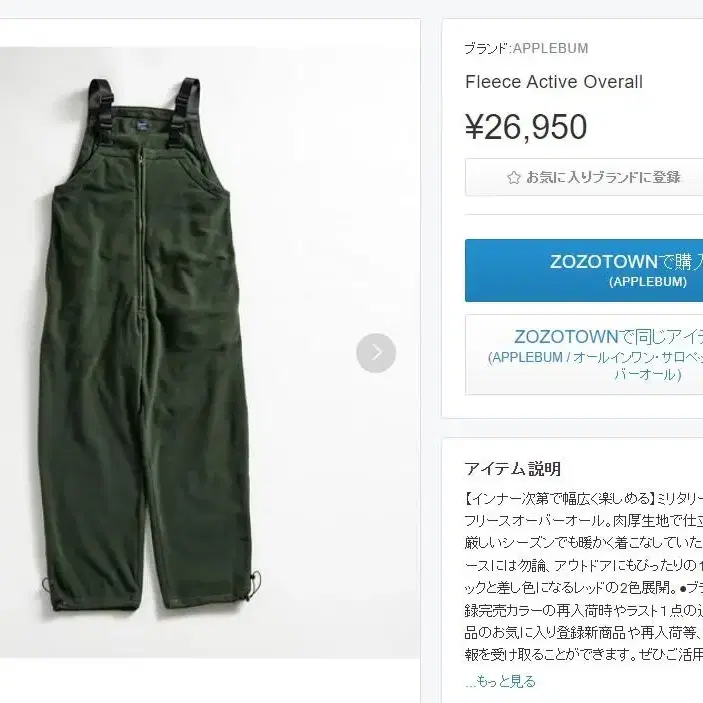Buy the item on ZOZOTOWN
The width and height of the screenshot is (703, 703).
(584, 270)
